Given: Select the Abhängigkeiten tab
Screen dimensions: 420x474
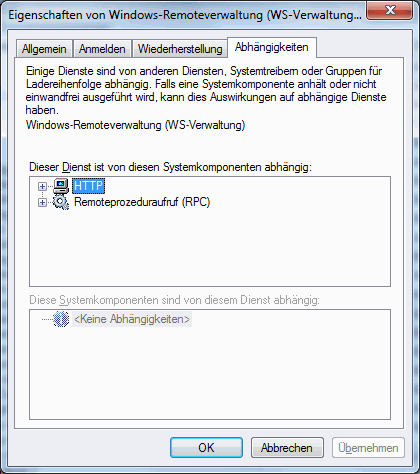Looking at the screenshot, I should point(272,47).
